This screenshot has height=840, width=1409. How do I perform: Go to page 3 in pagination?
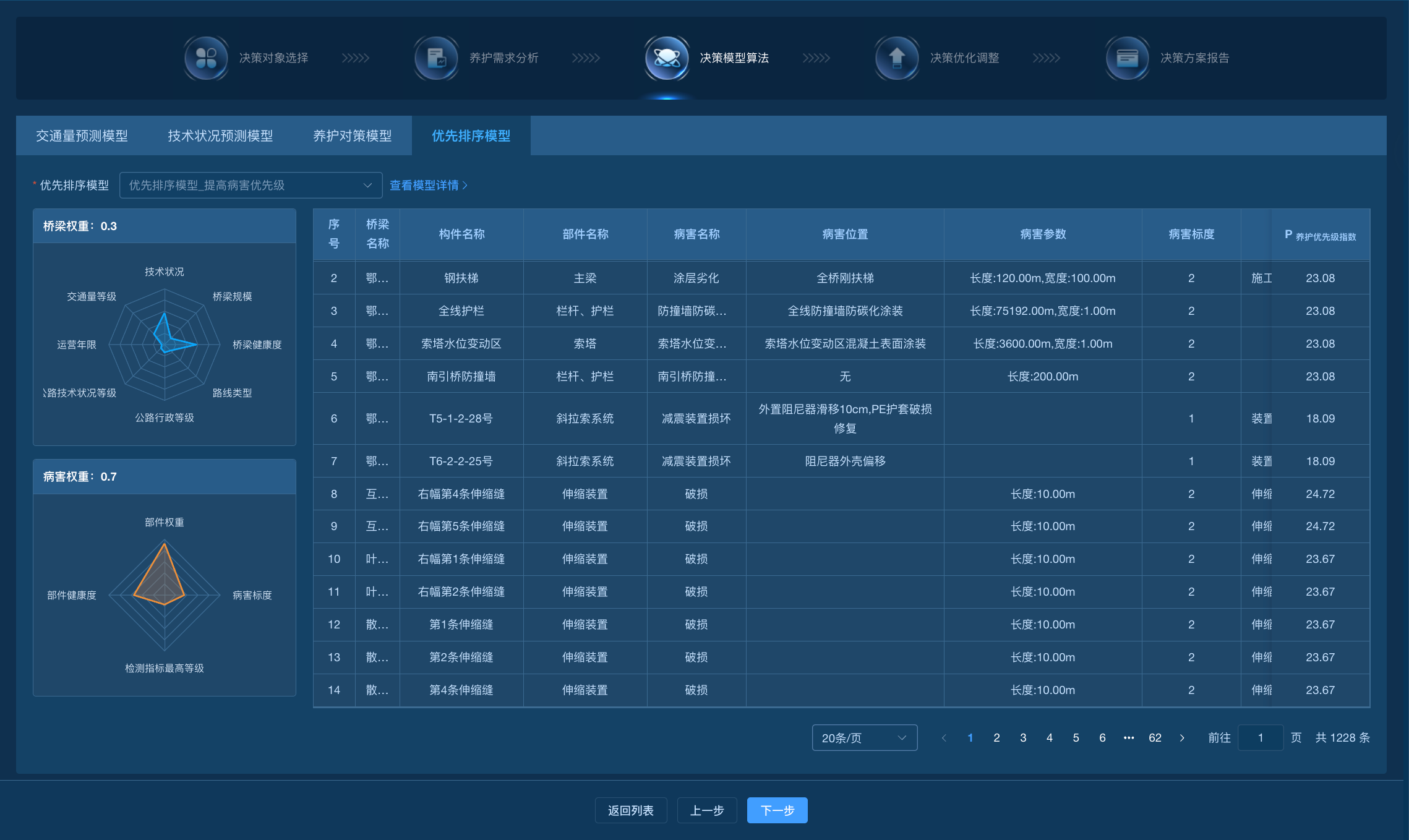(1023, 738)
